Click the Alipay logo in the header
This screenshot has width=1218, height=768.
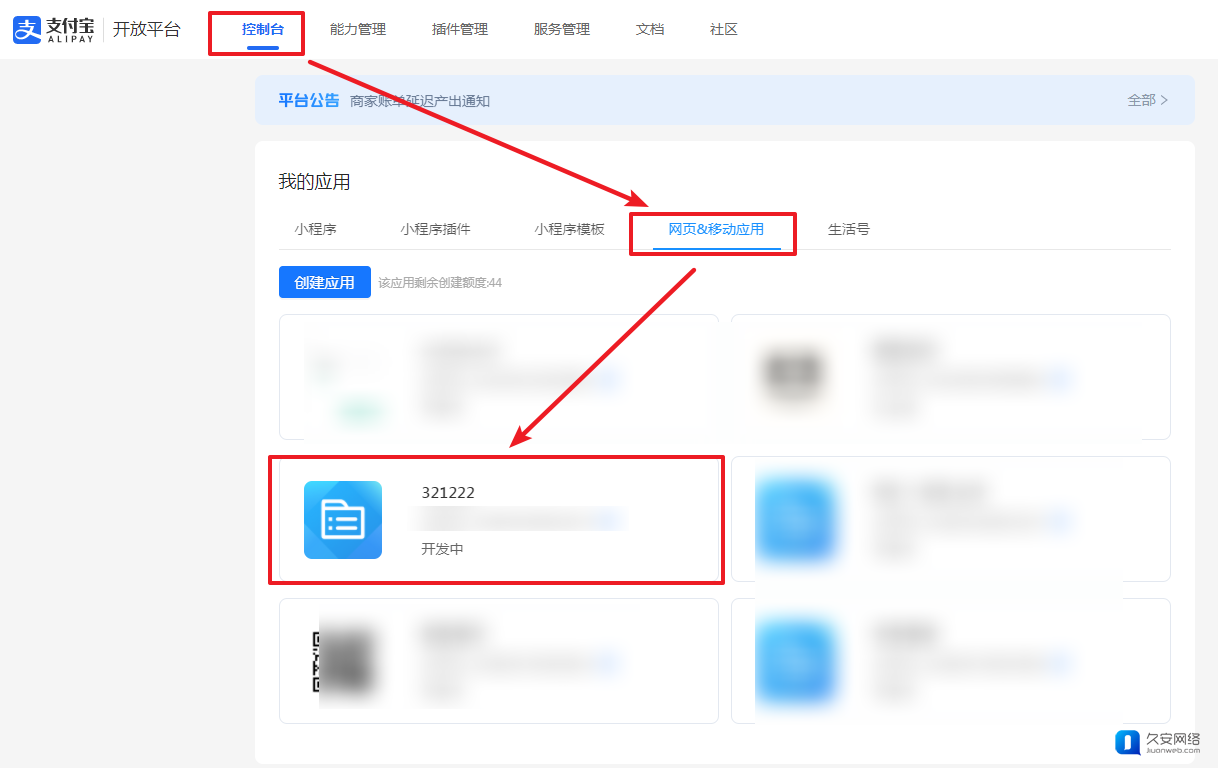coord(53,29)
